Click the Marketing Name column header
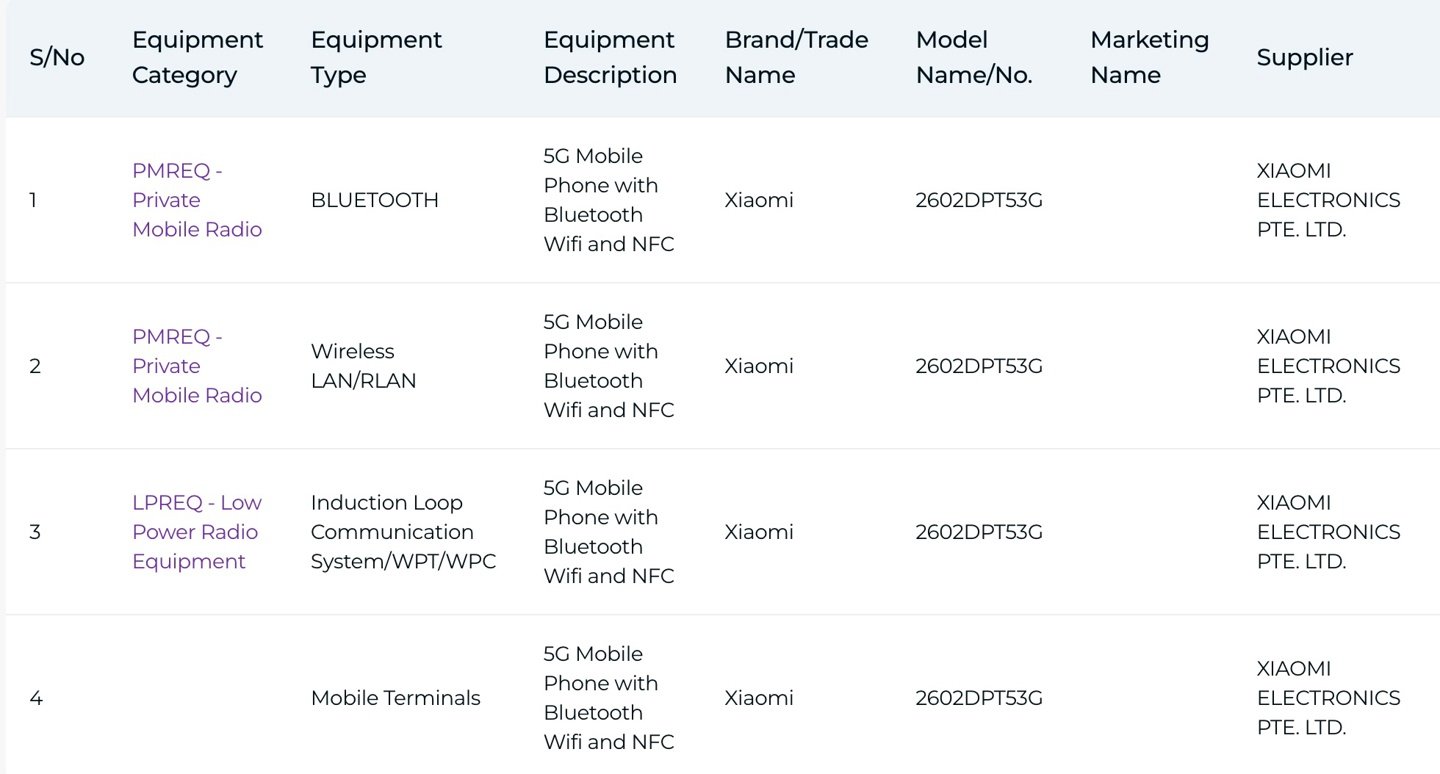 tap(1149, 57)
